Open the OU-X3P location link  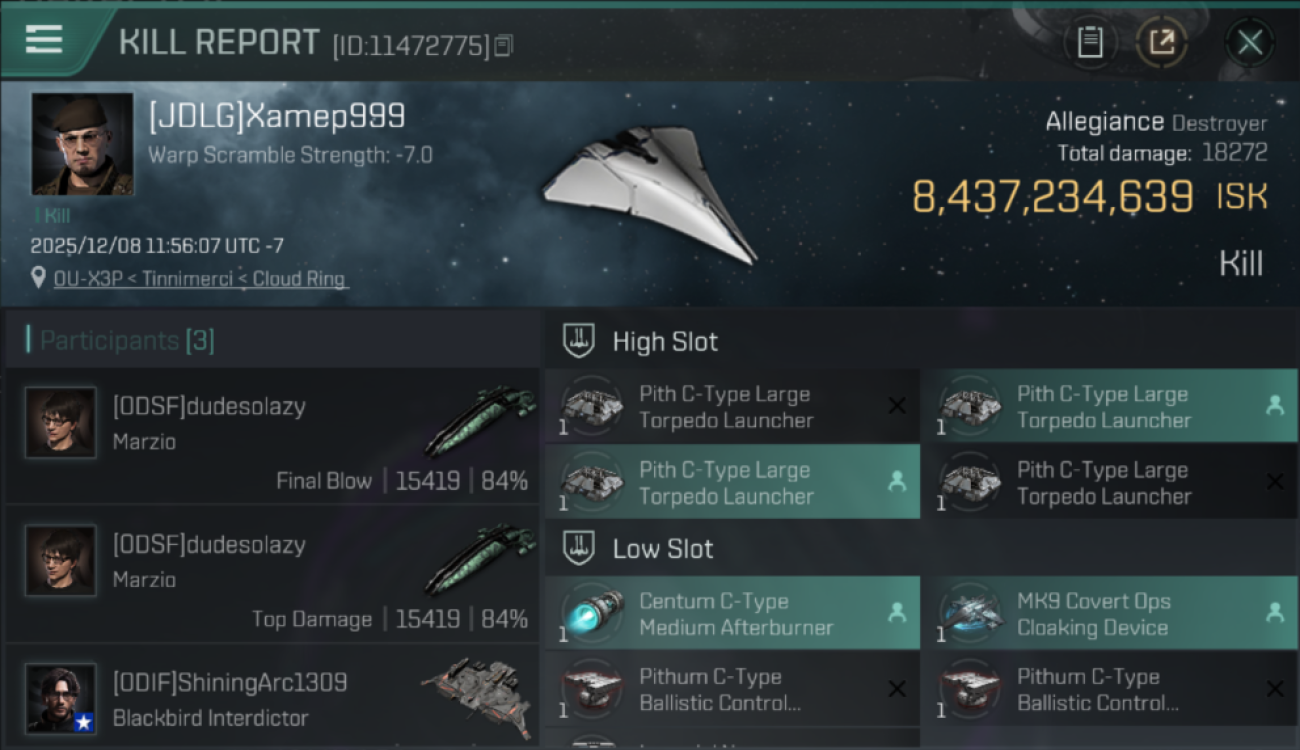pyautogui.click(x=201, y=279)
